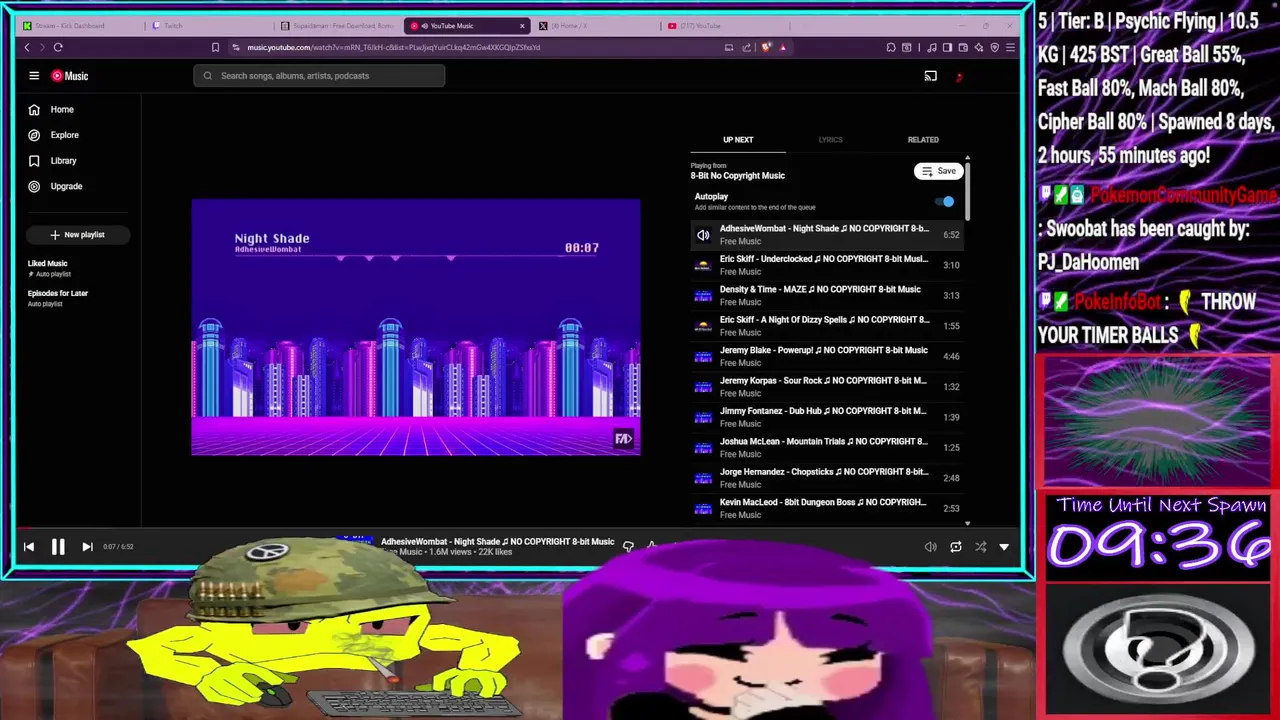Click the Cast to device icon
1280x720 pixels.
[x=930, y=76]
